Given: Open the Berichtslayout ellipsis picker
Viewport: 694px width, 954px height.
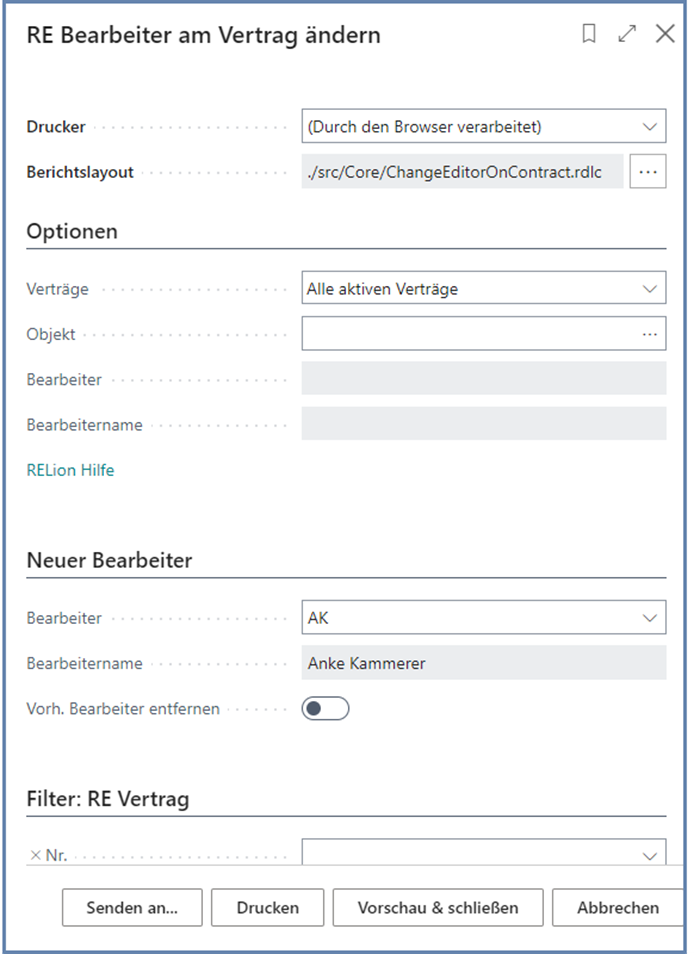Looking at the screenshot, I should click(648, 171).
